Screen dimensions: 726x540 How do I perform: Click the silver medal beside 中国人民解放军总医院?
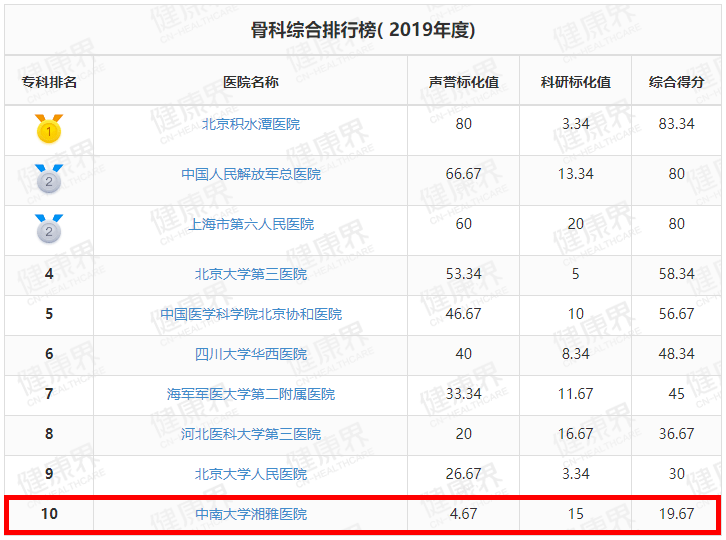(x=49, y=178)
